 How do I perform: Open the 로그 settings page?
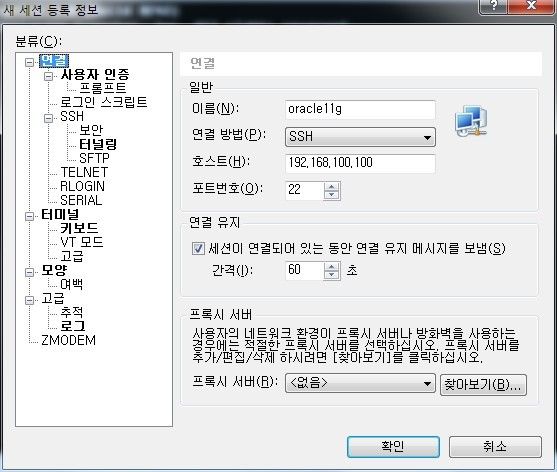pos(72,326)
